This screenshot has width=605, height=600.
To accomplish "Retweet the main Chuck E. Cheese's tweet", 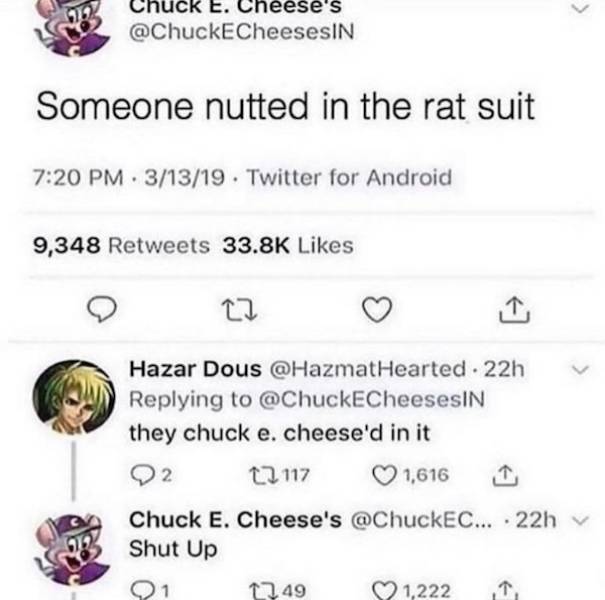I will point(240,310).
